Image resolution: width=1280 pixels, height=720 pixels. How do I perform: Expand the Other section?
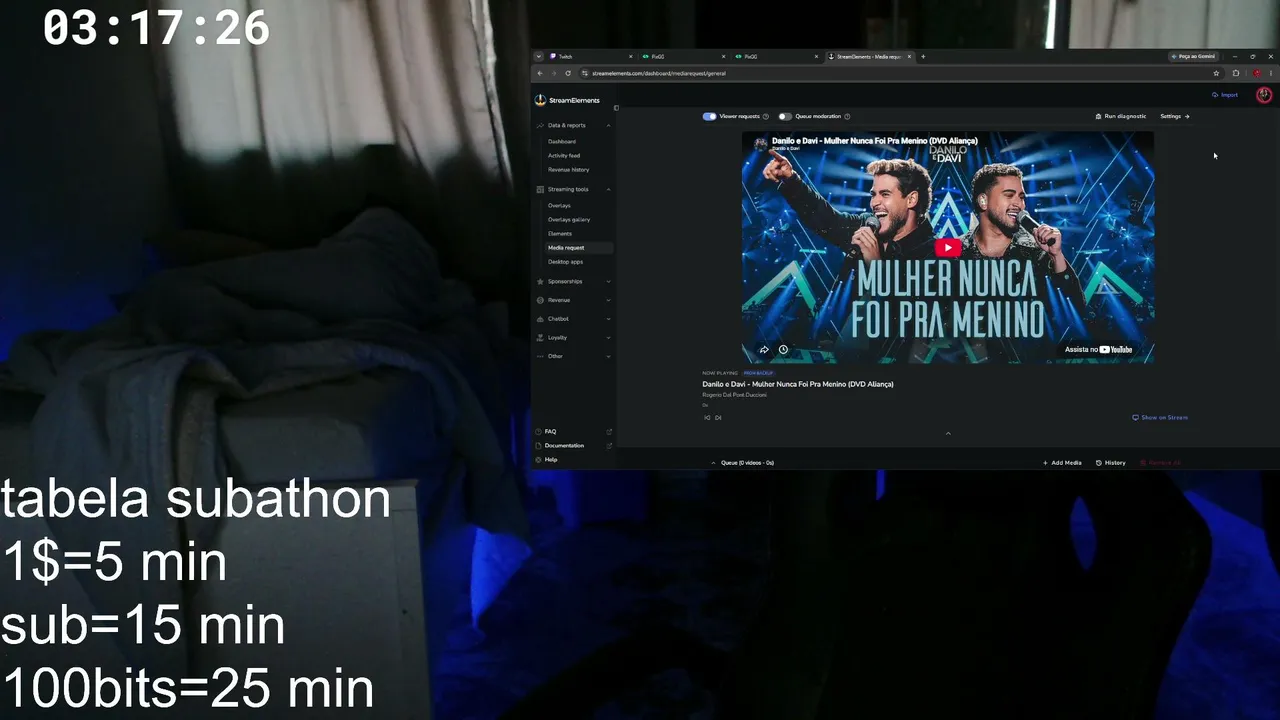(609, 356)
